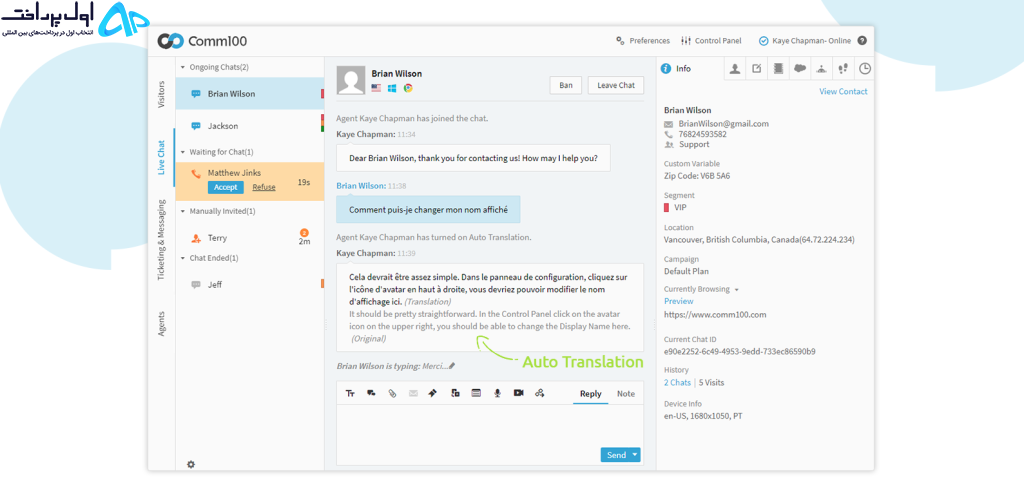Click the pushpin icon in reply toolbar

pos(432,394)
